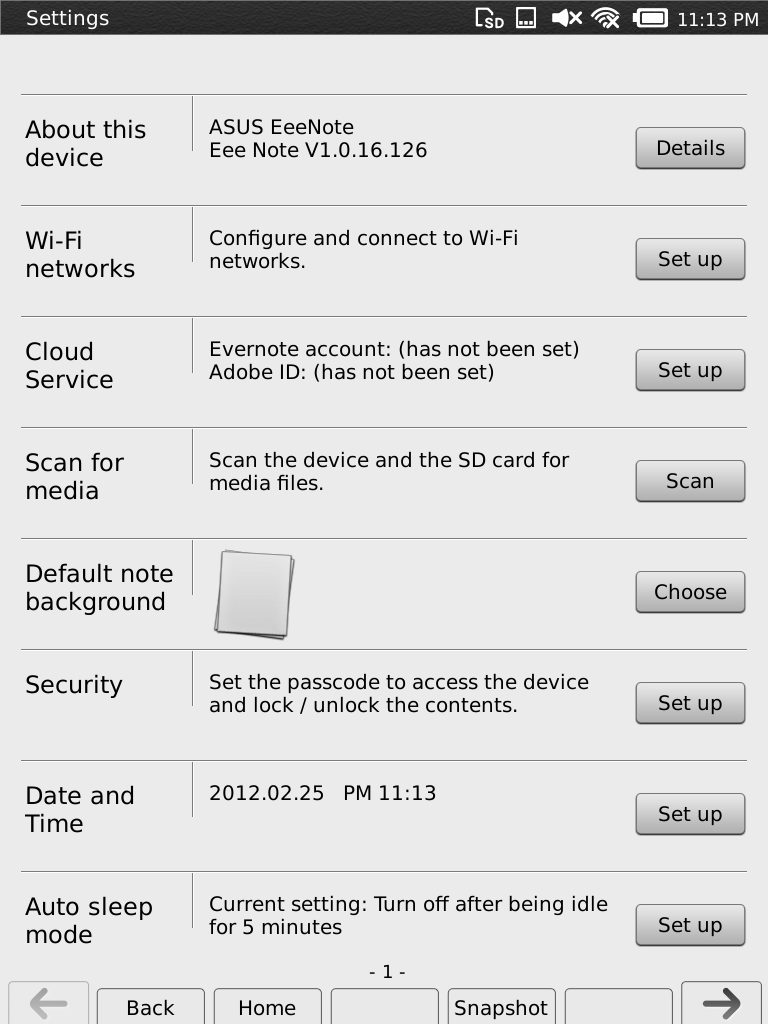Set up Cloud Service accounts
Viewport: 768px width, 1024px height.
(690, 370)
